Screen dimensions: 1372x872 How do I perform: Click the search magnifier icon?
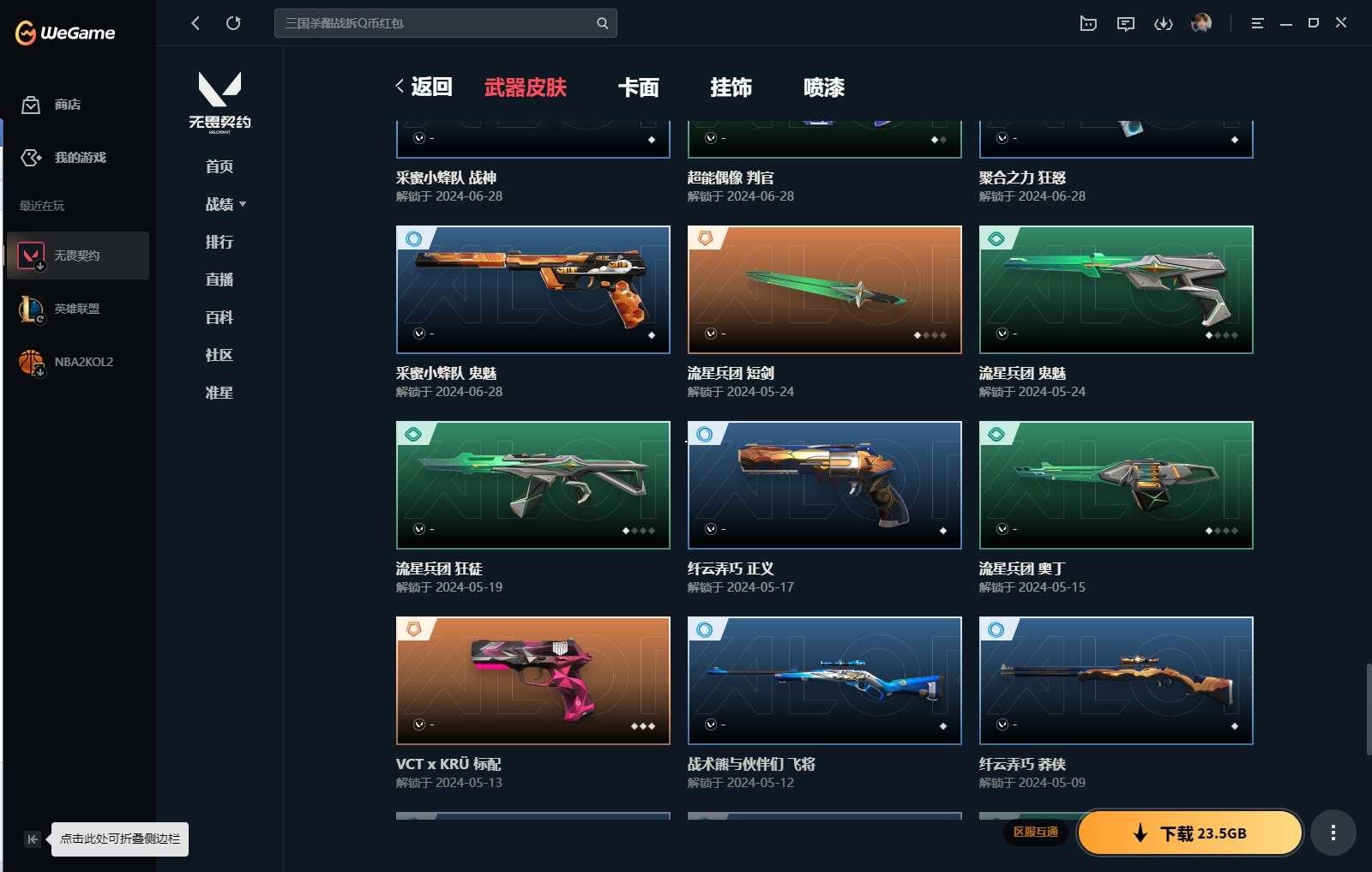pyautogui.click(x=602, y=23)
